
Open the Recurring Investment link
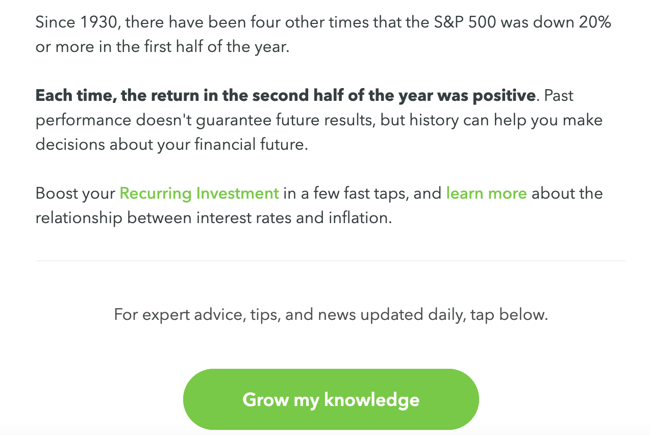[198, 193]
